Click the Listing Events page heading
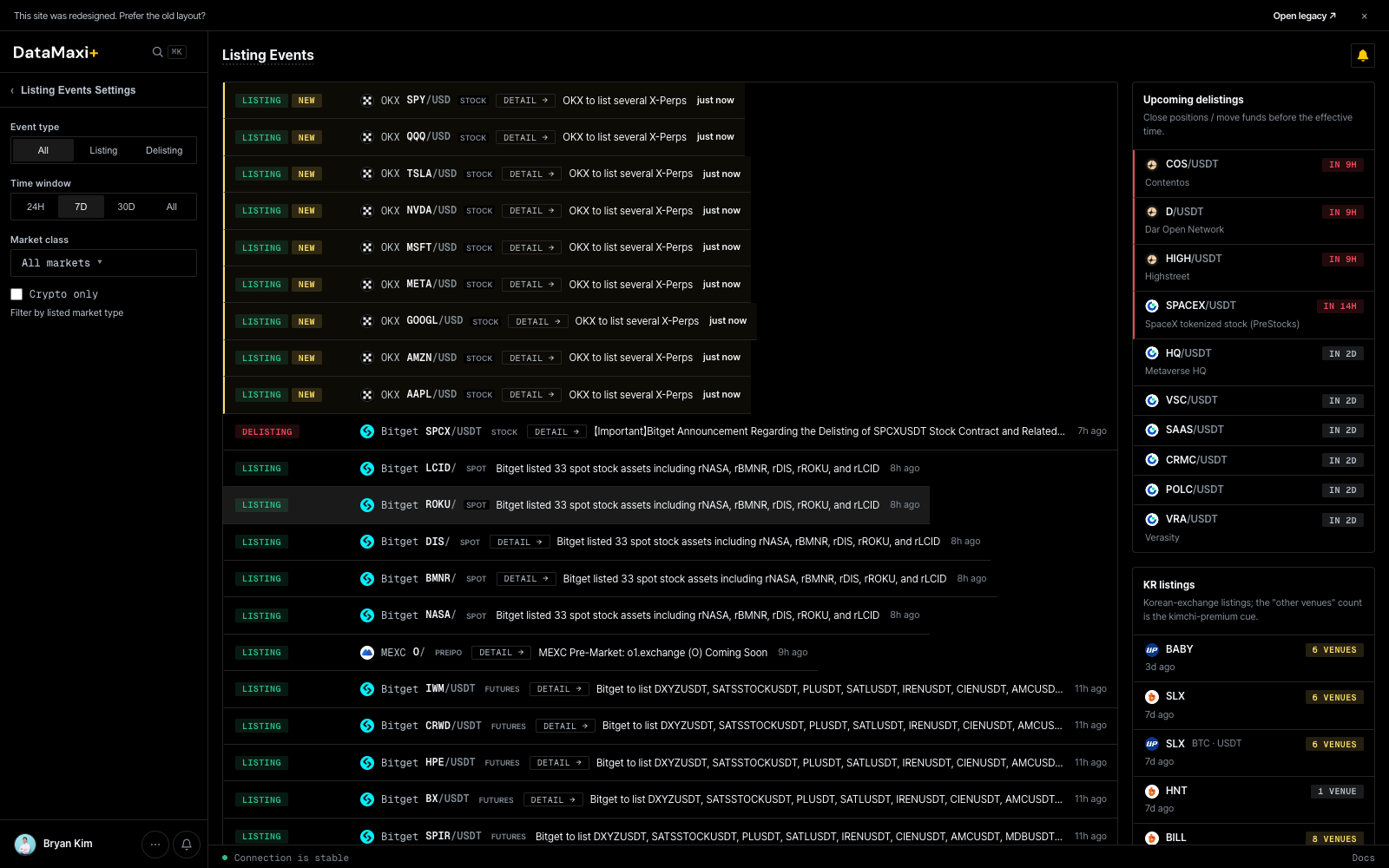Image resolution: width=1389 pixels, height=868 pixels. pos(268,56)
